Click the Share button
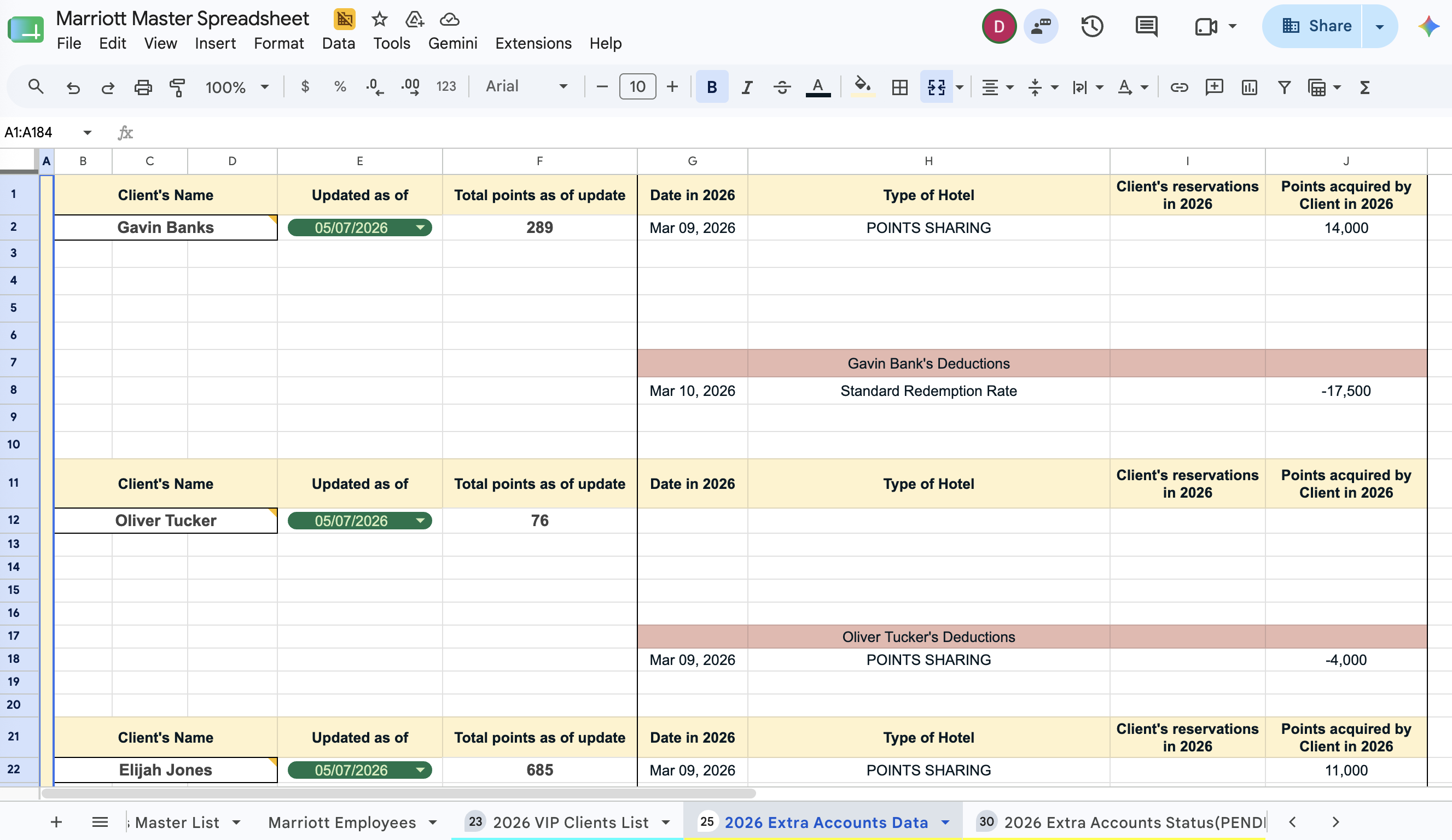This screenshot has height=840, width=1452. [1317, 26]
